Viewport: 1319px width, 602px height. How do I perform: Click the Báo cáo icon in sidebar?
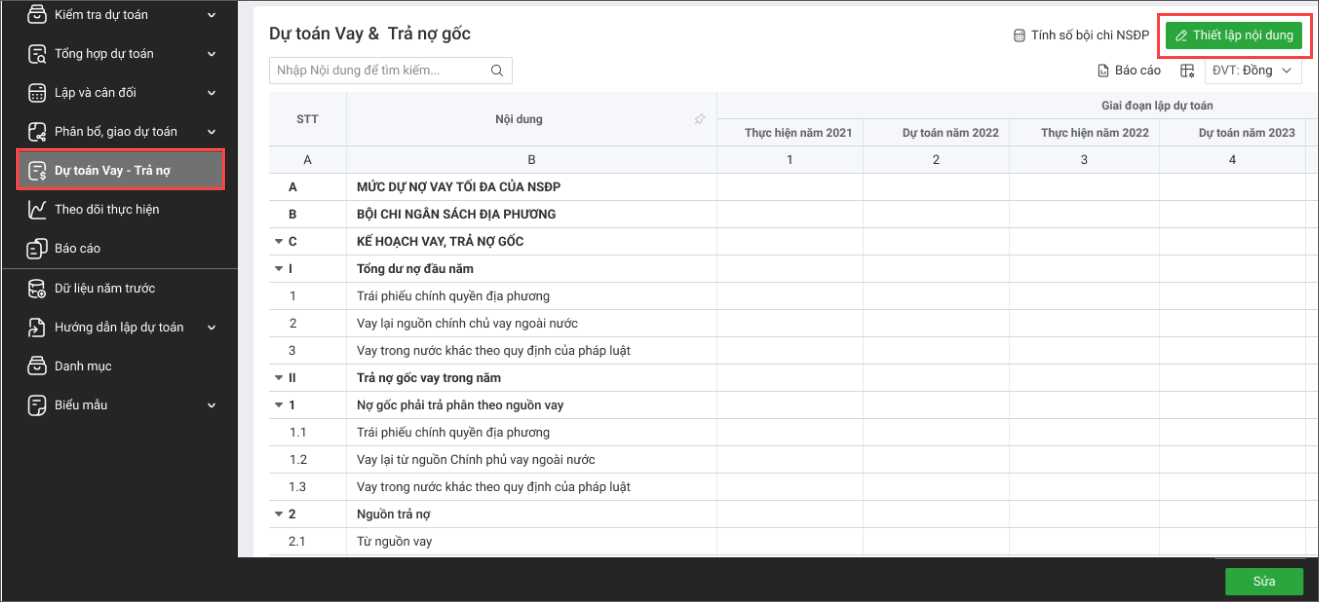coord(37,248)
